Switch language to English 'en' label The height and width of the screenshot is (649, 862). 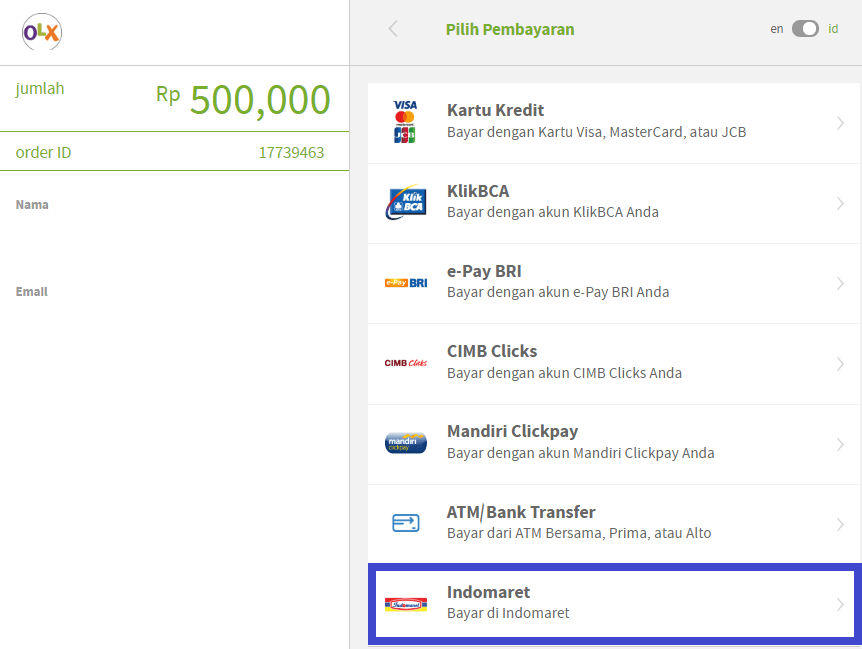click(x=777, y=29)
